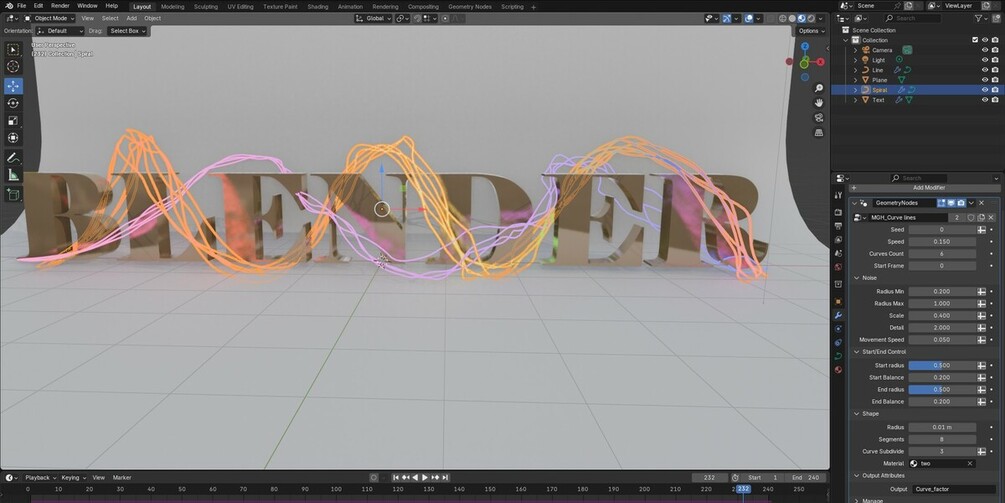Open the View Layer properties tab
1005x503 pixels.
coord(838,240)
